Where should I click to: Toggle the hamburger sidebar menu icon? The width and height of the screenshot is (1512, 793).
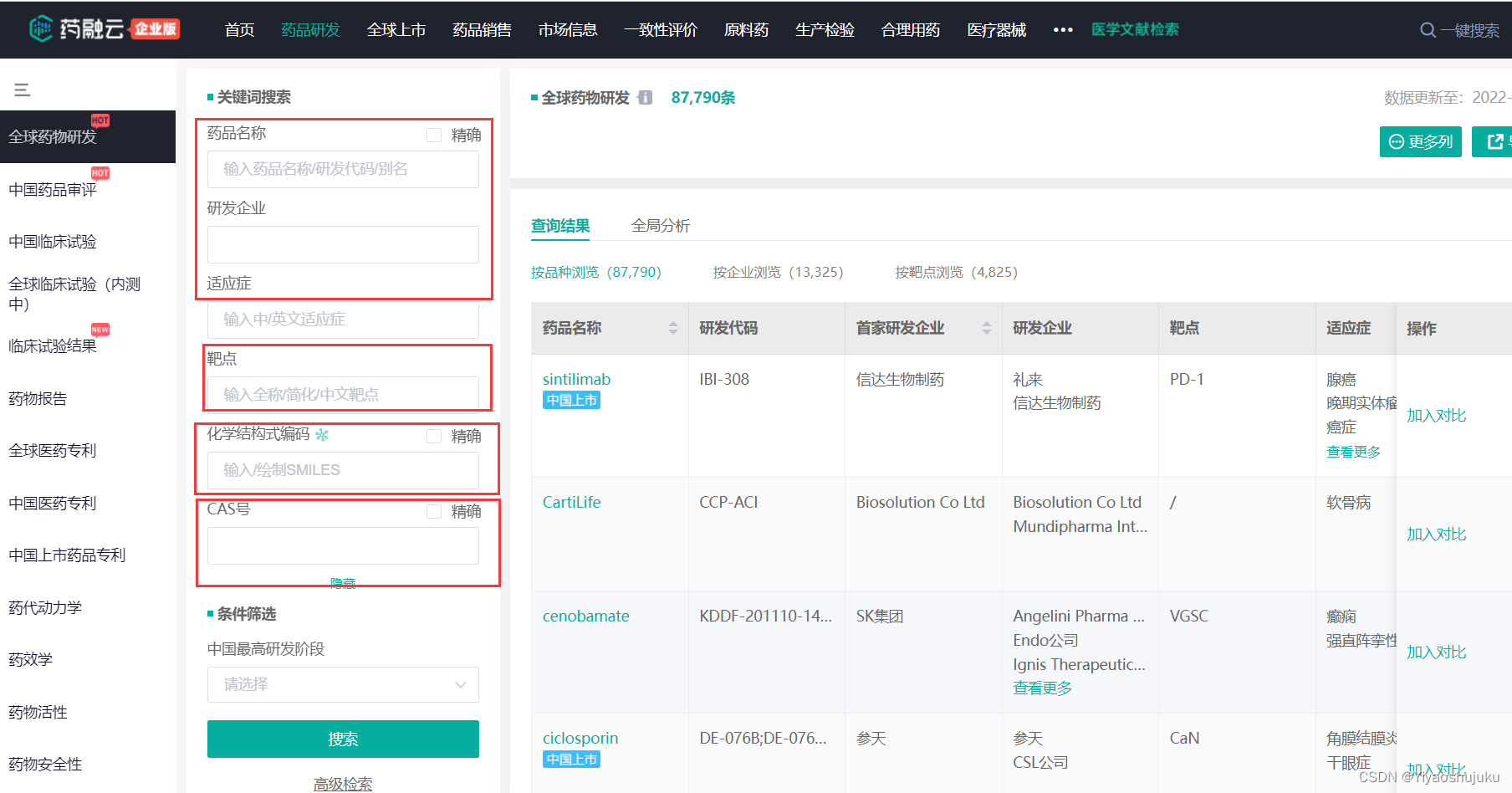pos(23,90)
